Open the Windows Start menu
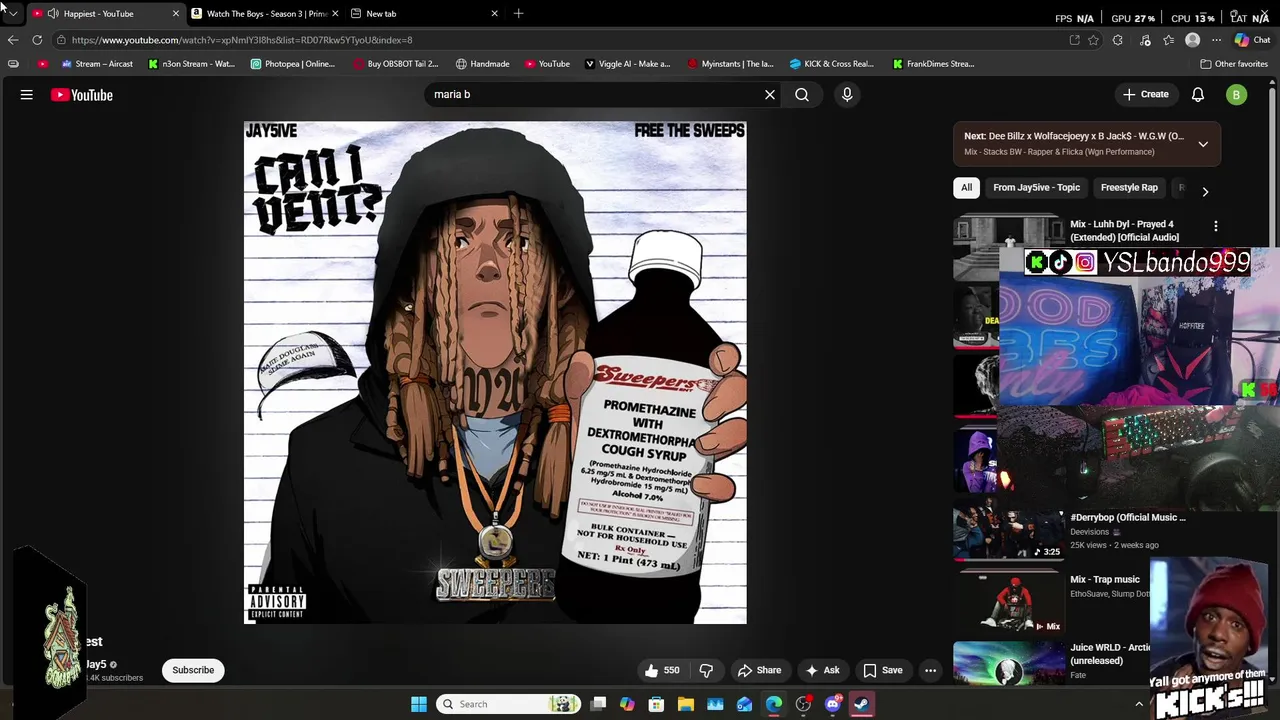1280x720 pixels. [x=419, y=704]
